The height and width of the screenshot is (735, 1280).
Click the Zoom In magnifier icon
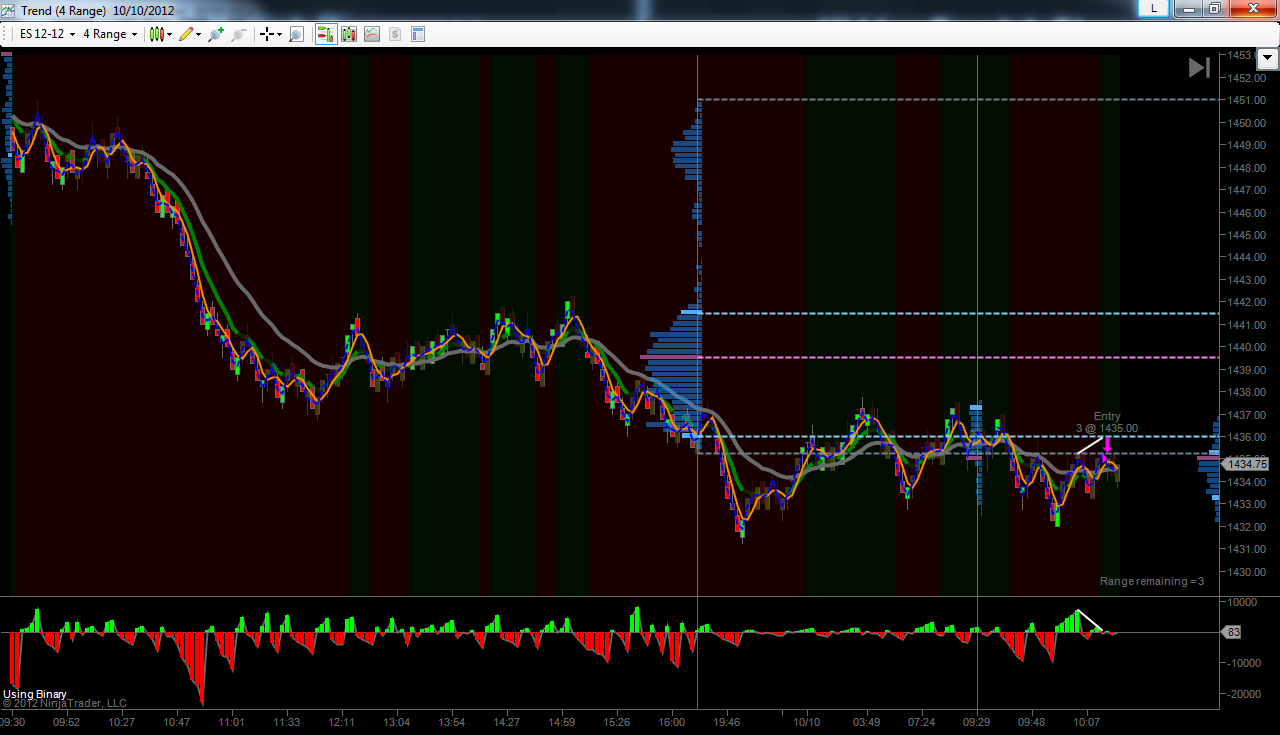(x=215, y=34)
